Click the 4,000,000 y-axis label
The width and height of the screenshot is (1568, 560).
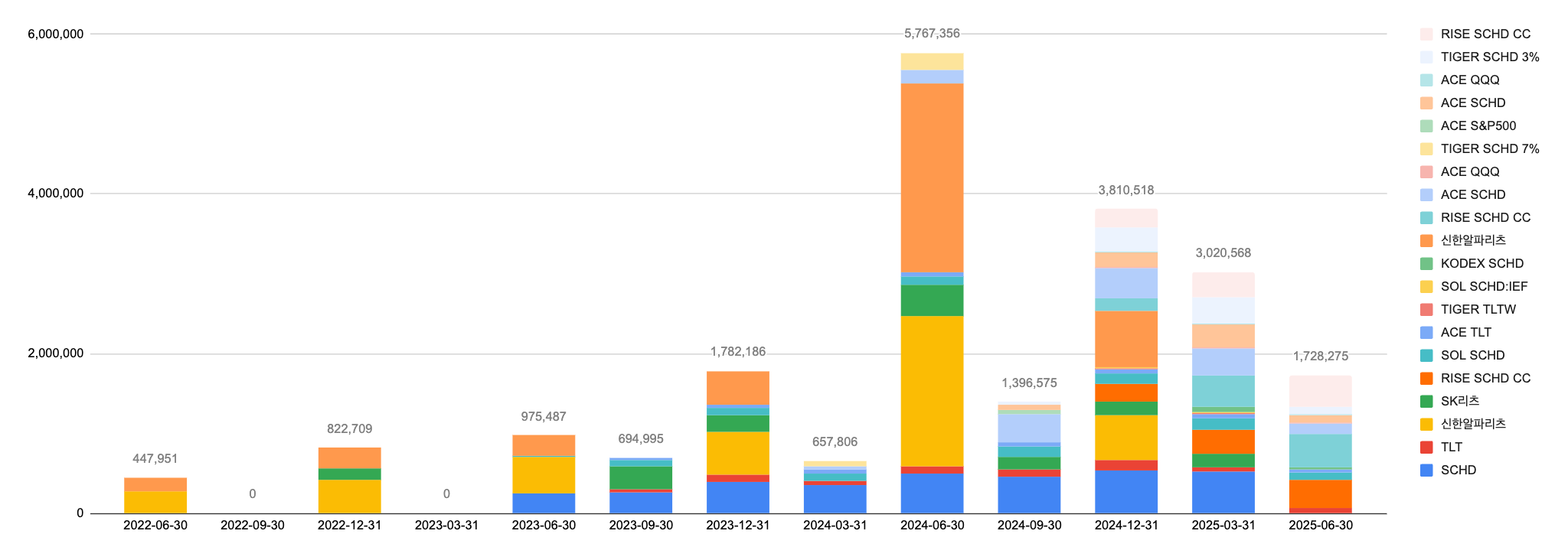[56, 194]
